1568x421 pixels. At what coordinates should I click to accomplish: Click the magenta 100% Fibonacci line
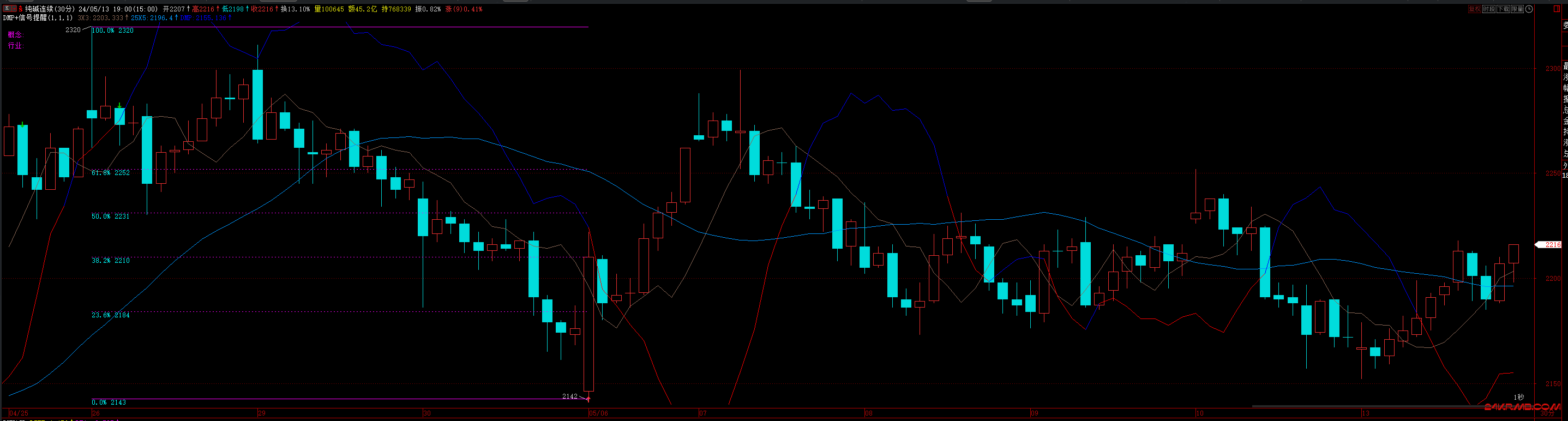(x=341, y=27)
